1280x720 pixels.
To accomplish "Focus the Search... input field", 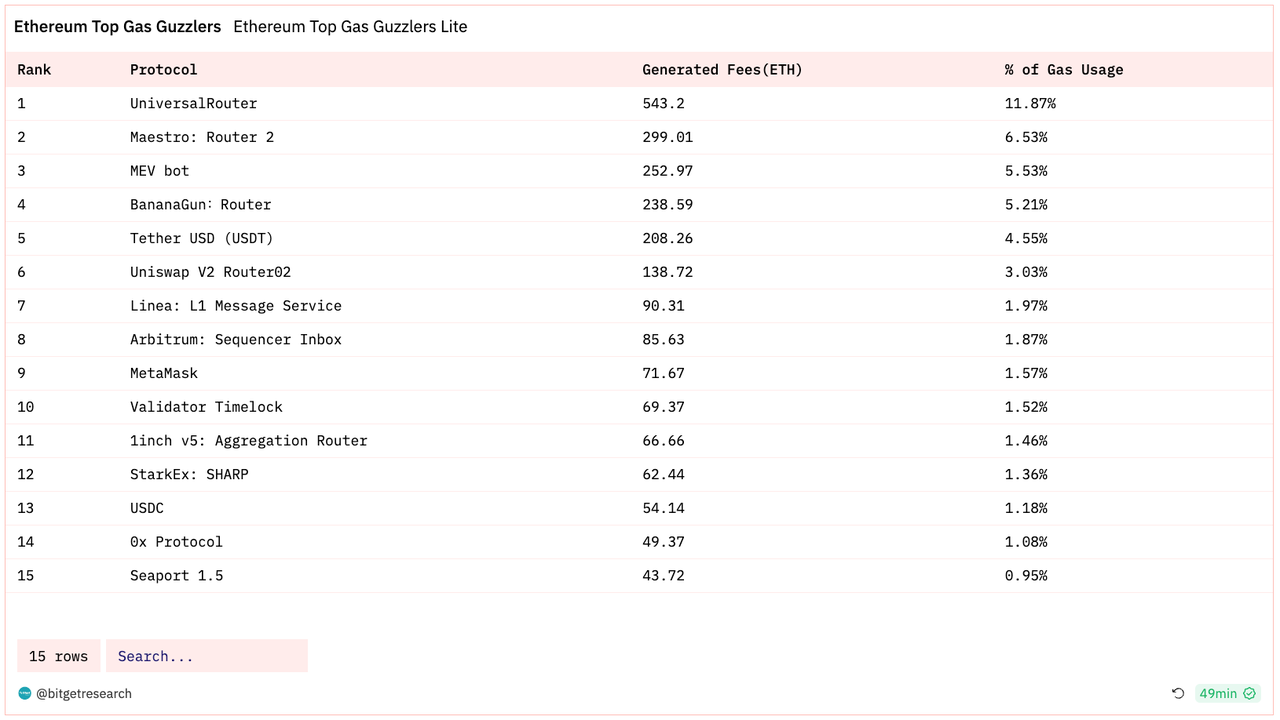I will (207, 656).
